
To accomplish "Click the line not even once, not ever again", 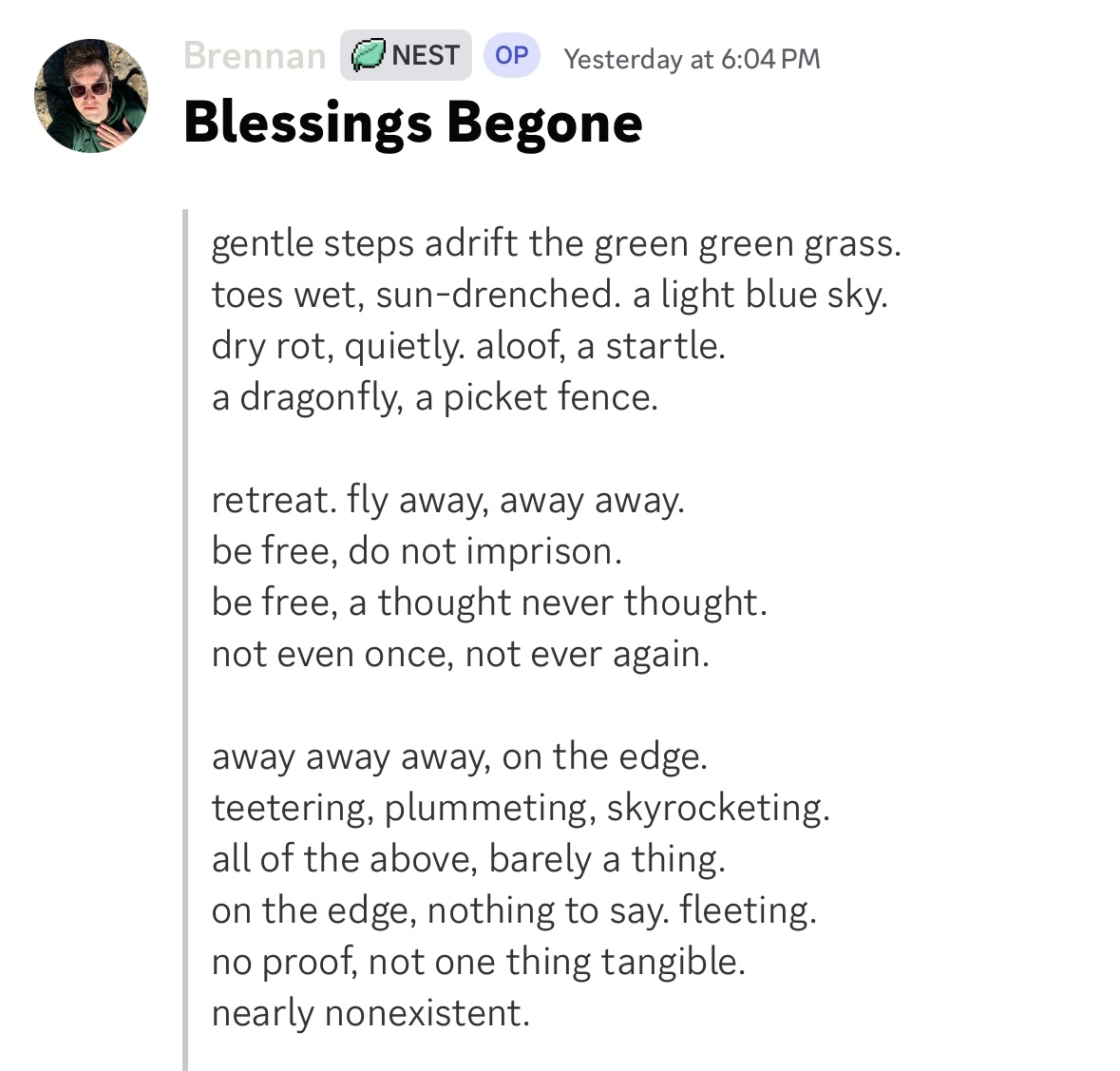I will [460, 654].
